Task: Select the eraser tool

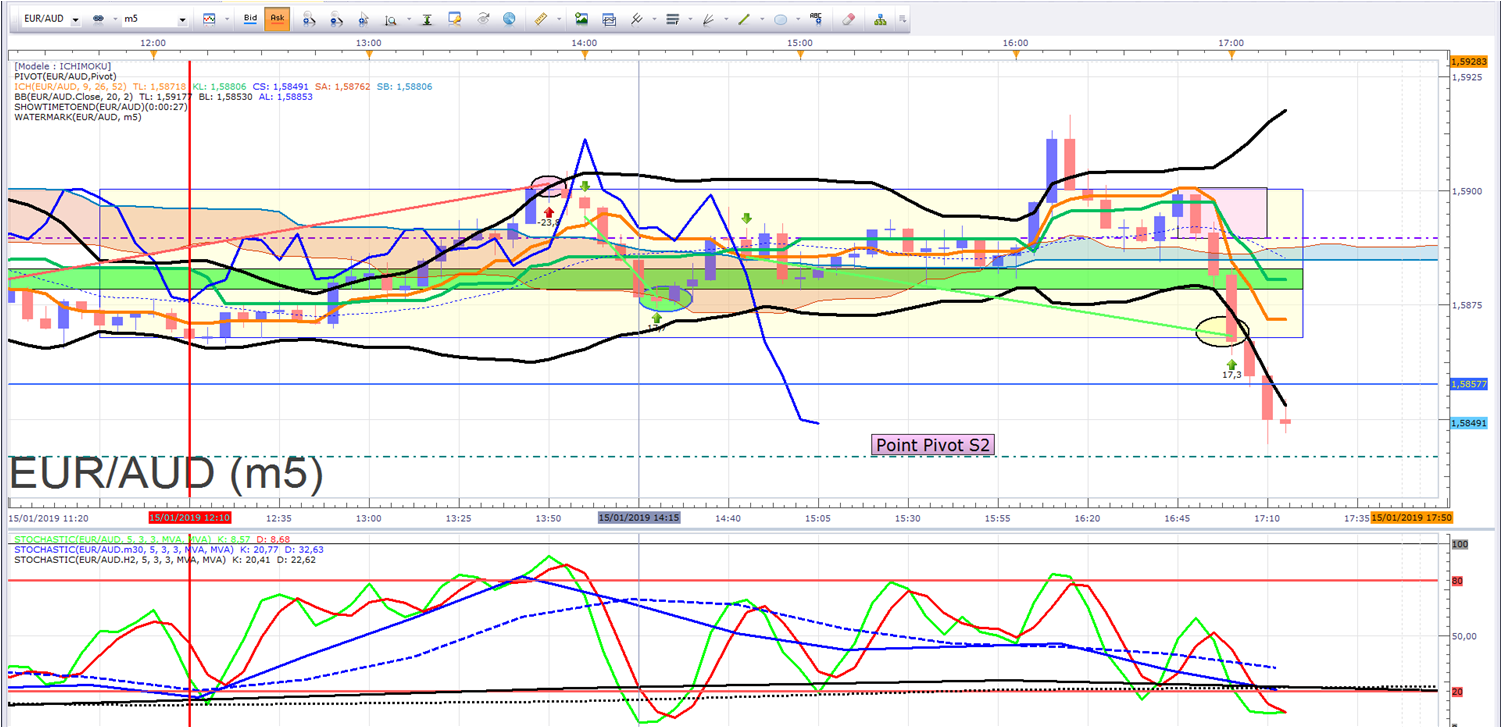Action: 848,19
